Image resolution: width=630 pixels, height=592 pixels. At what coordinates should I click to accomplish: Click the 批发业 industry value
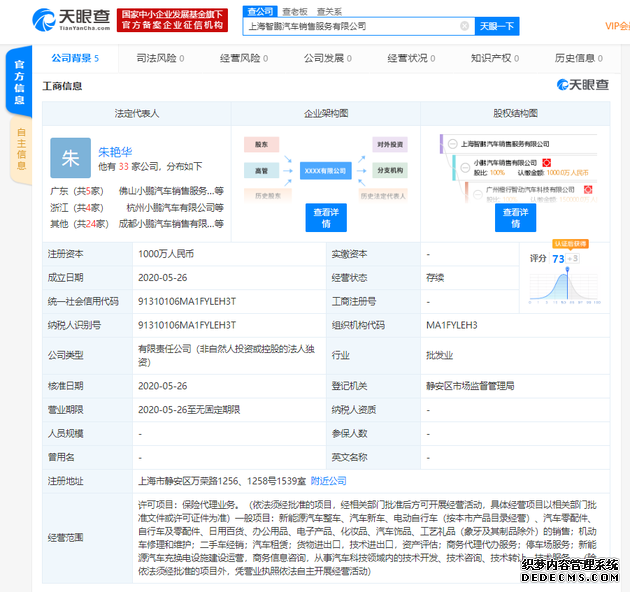point(440,355)
